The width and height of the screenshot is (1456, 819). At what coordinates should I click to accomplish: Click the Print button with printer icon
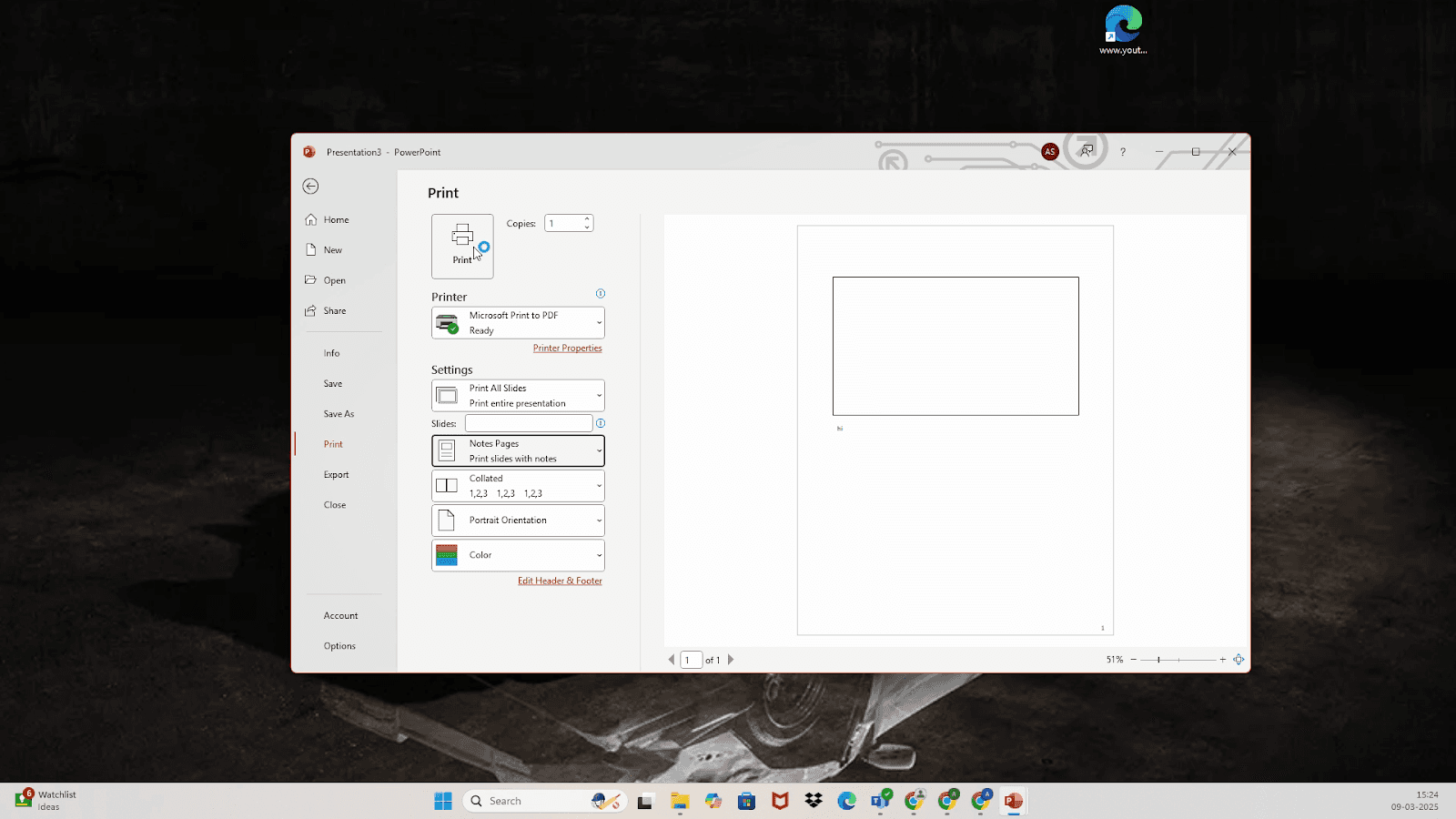[x=462, y=246]
